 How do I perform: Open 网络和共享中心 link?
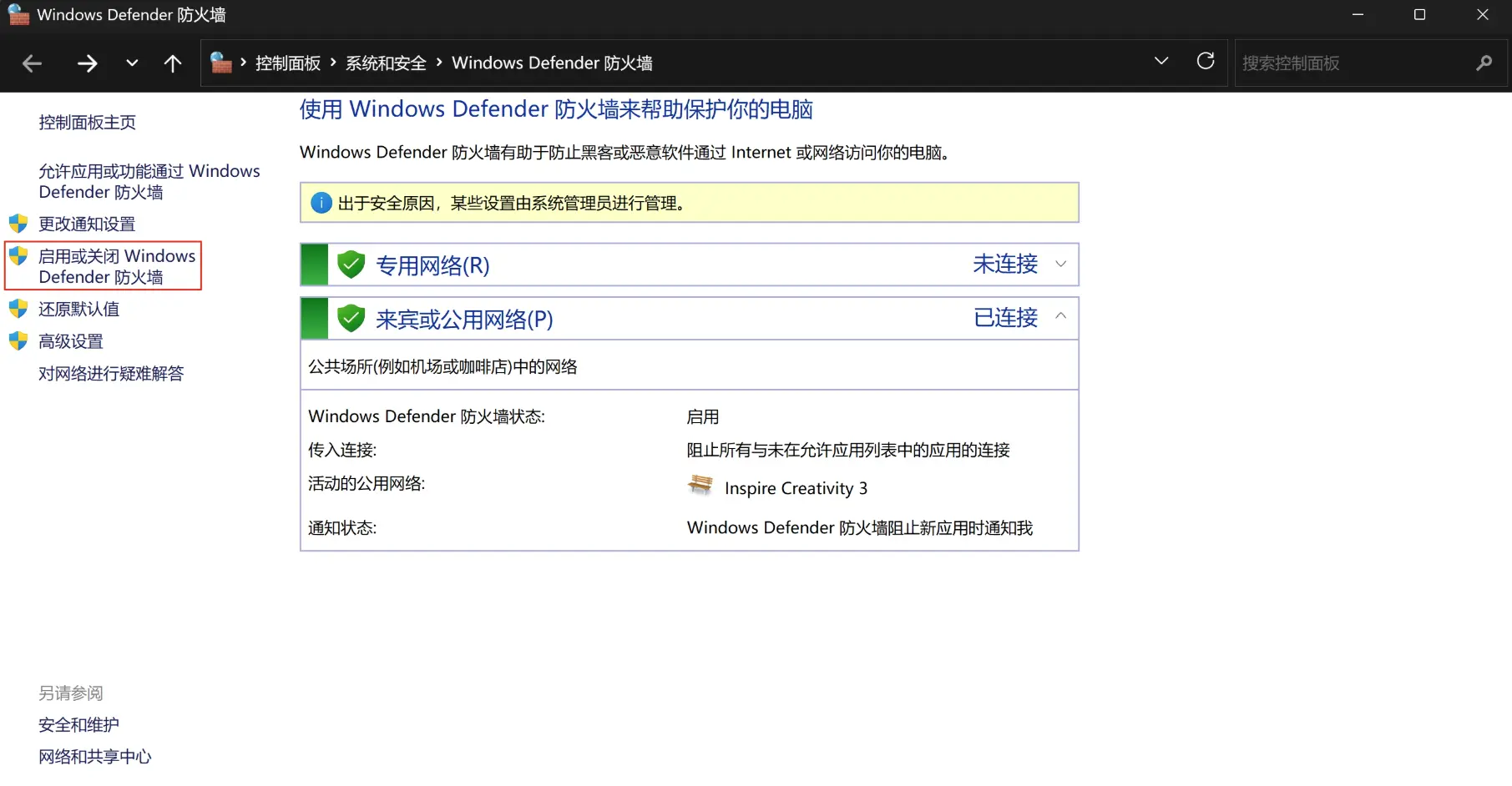pyautogui.click(x=95, y=757)
